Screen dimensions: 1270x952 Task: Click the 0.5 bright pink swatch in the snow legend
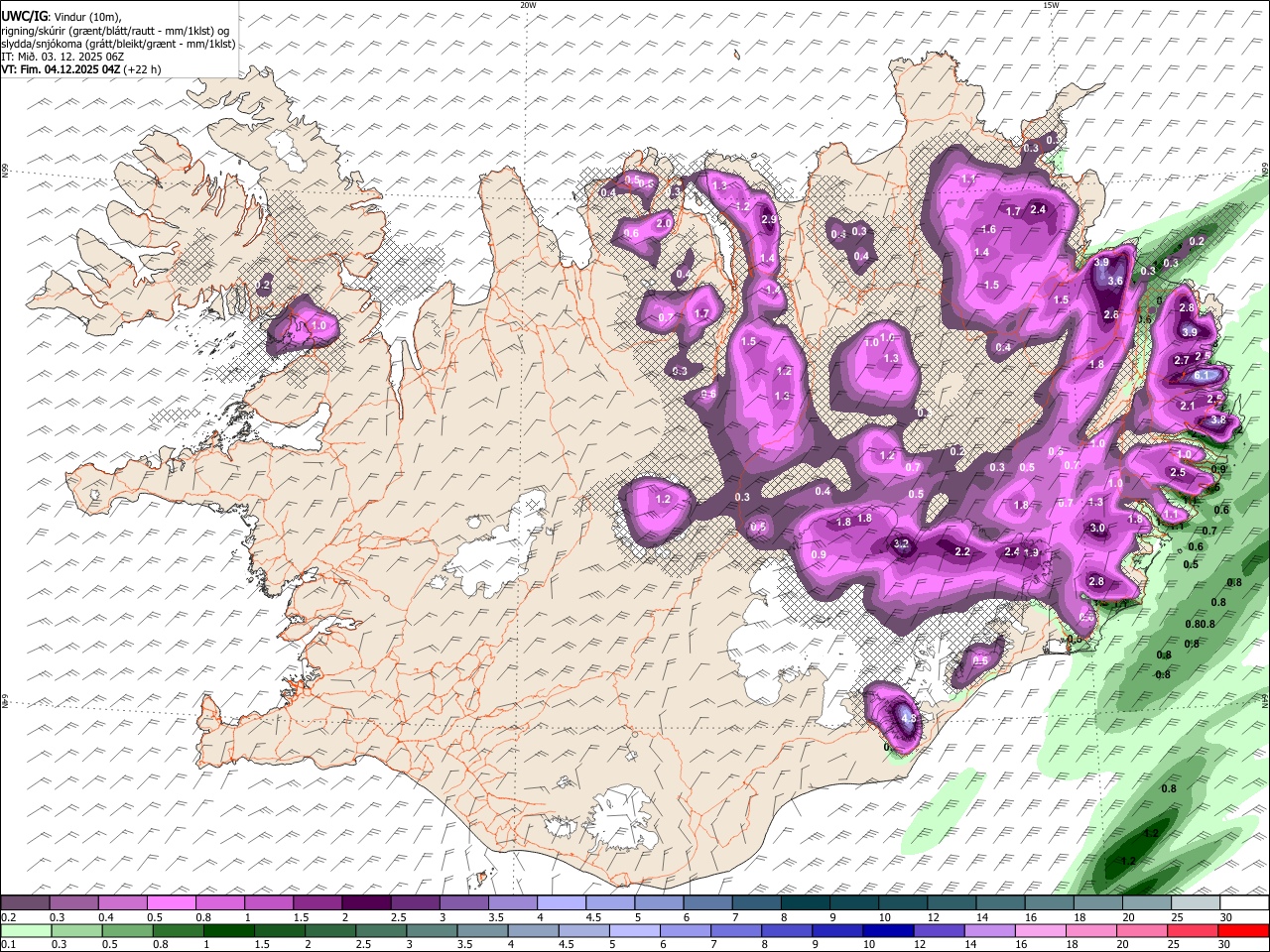coord(171,903)
